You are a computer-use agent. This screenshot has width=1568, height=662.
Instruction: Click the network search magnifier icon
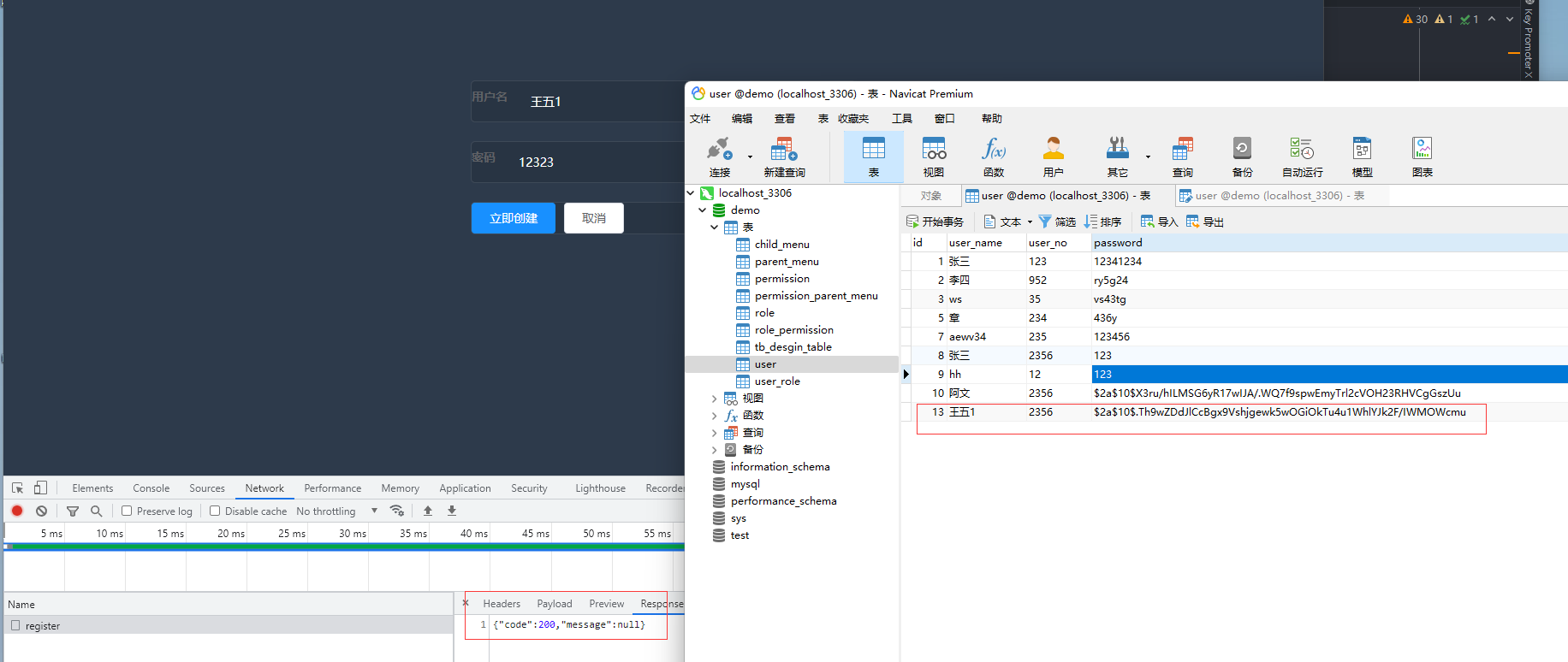(97, 511)
